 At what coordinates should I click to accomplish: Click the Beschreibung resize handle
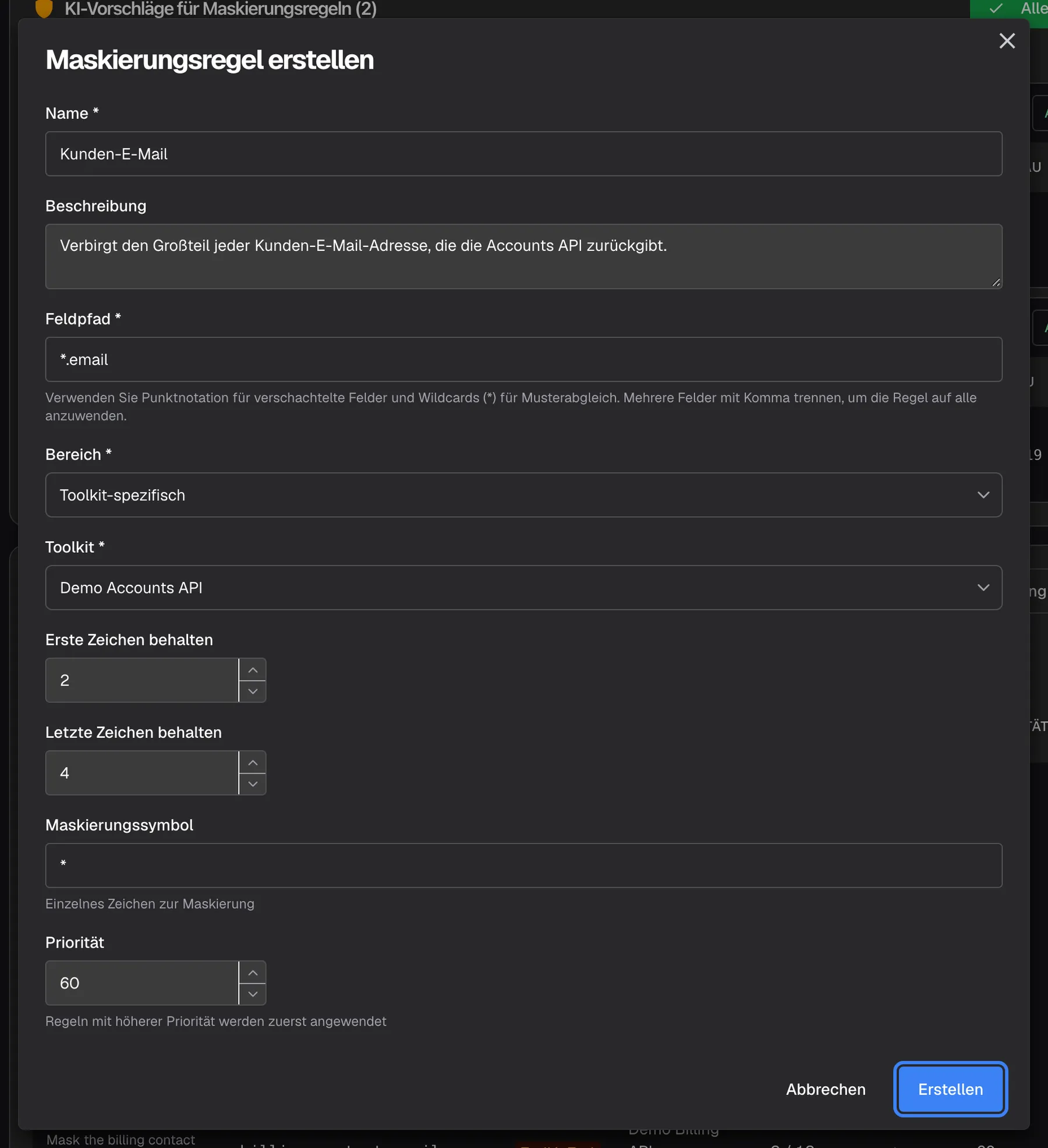(996, 282)
